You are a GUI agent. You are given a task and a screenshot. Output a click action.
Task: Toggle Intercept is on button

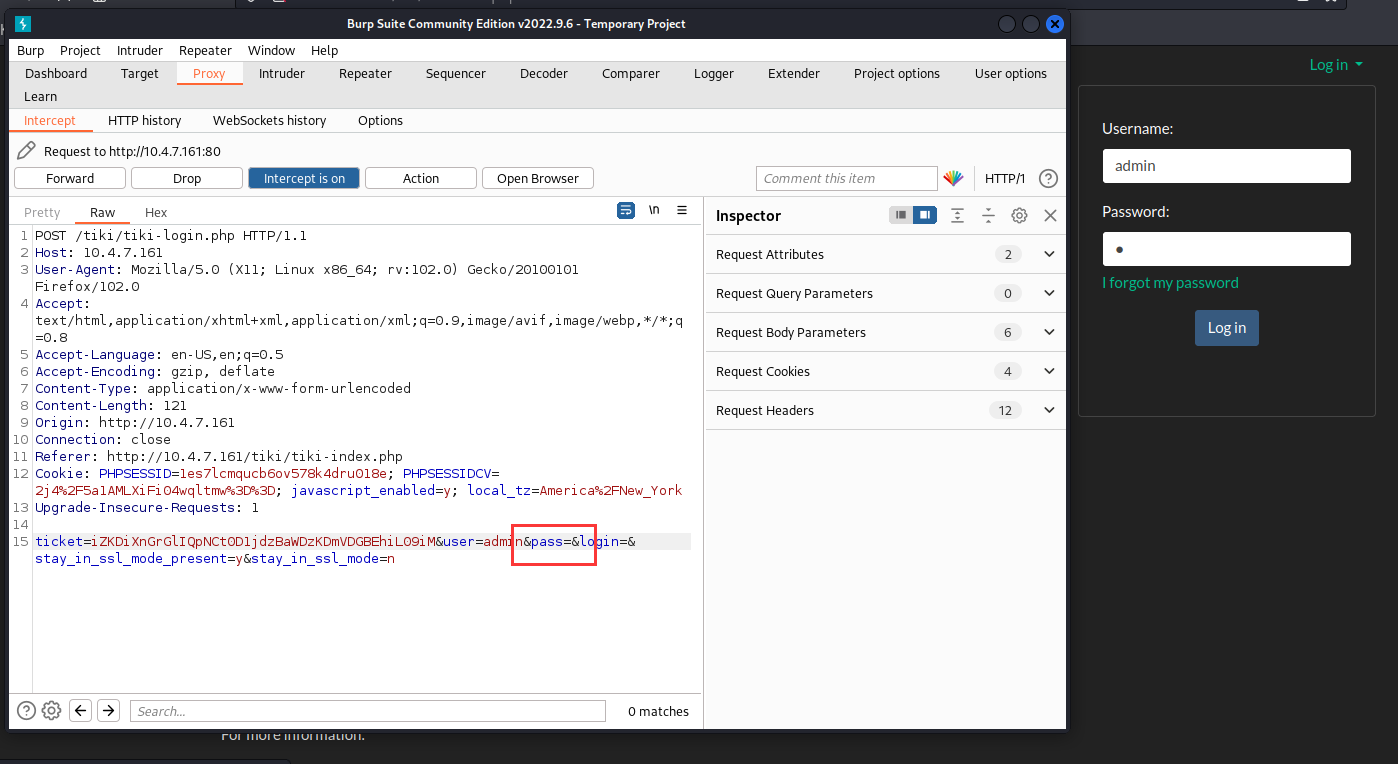[304, 178]
